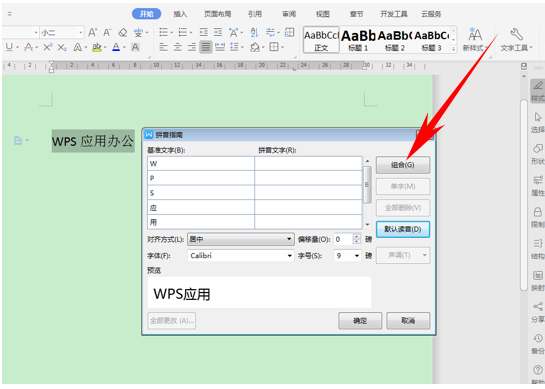
Task: Open paragraph shading fill bucket
Action: pyautogui.click(x=255, y=47)
